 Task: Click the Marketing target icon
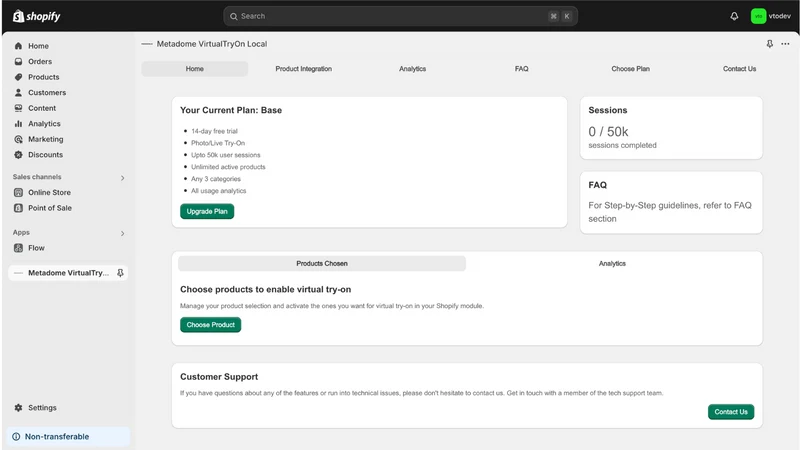[x=18, y=139]
